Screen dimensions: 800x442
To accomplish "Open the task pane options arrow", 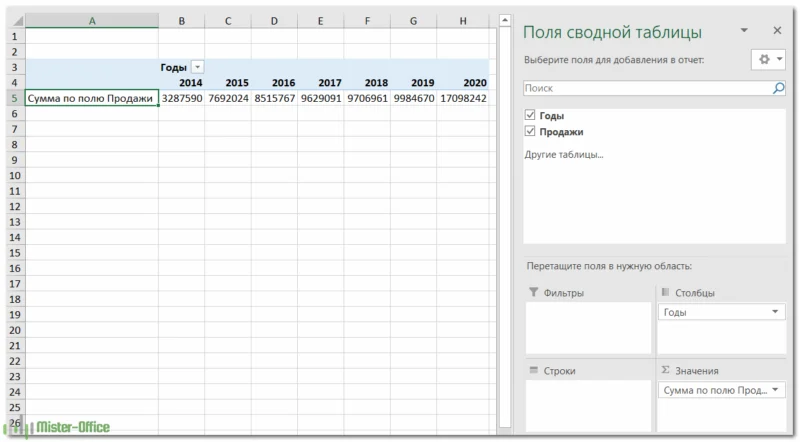I will pyautogui.click(x=744, y=31).
